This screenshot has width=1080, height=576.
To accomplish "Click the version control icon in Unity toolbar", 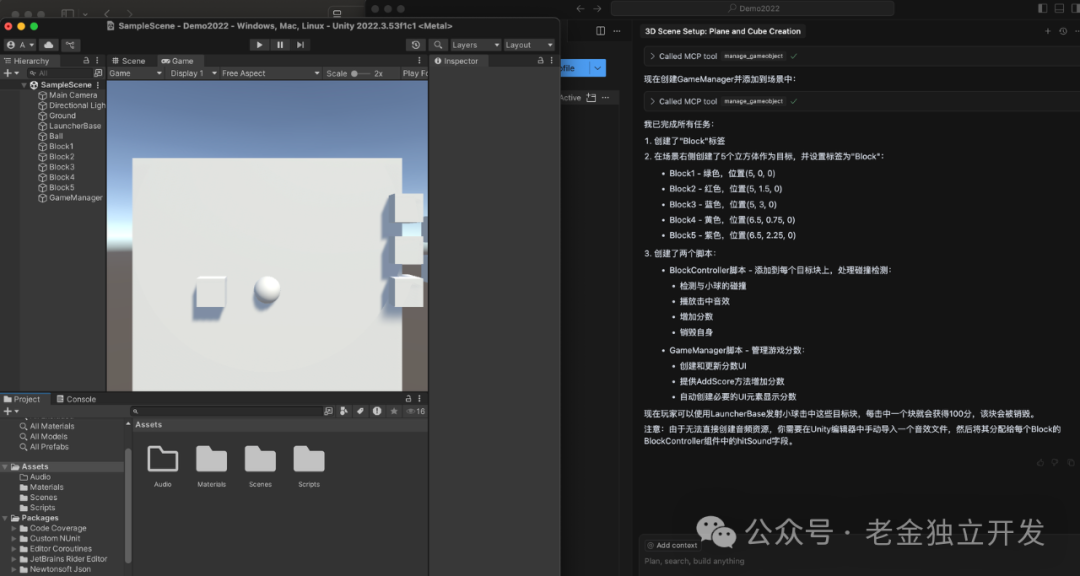I will [x=70, y=45].
